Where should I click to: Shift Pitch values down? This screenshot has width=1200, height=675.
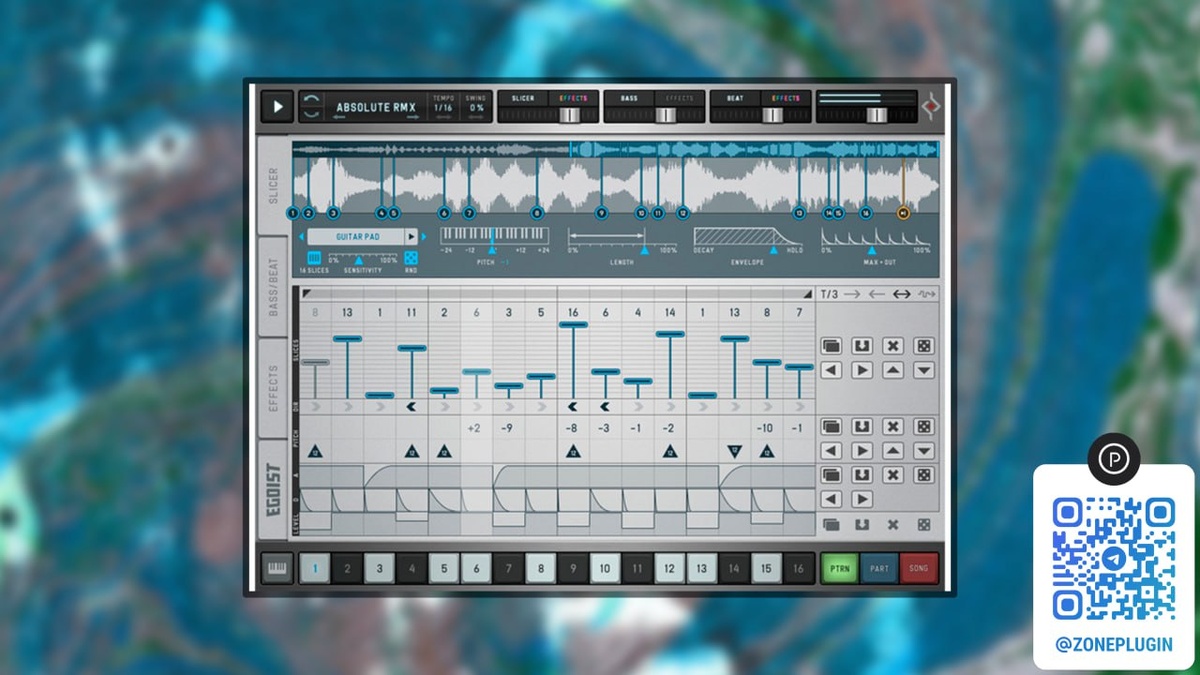(924, 451)
